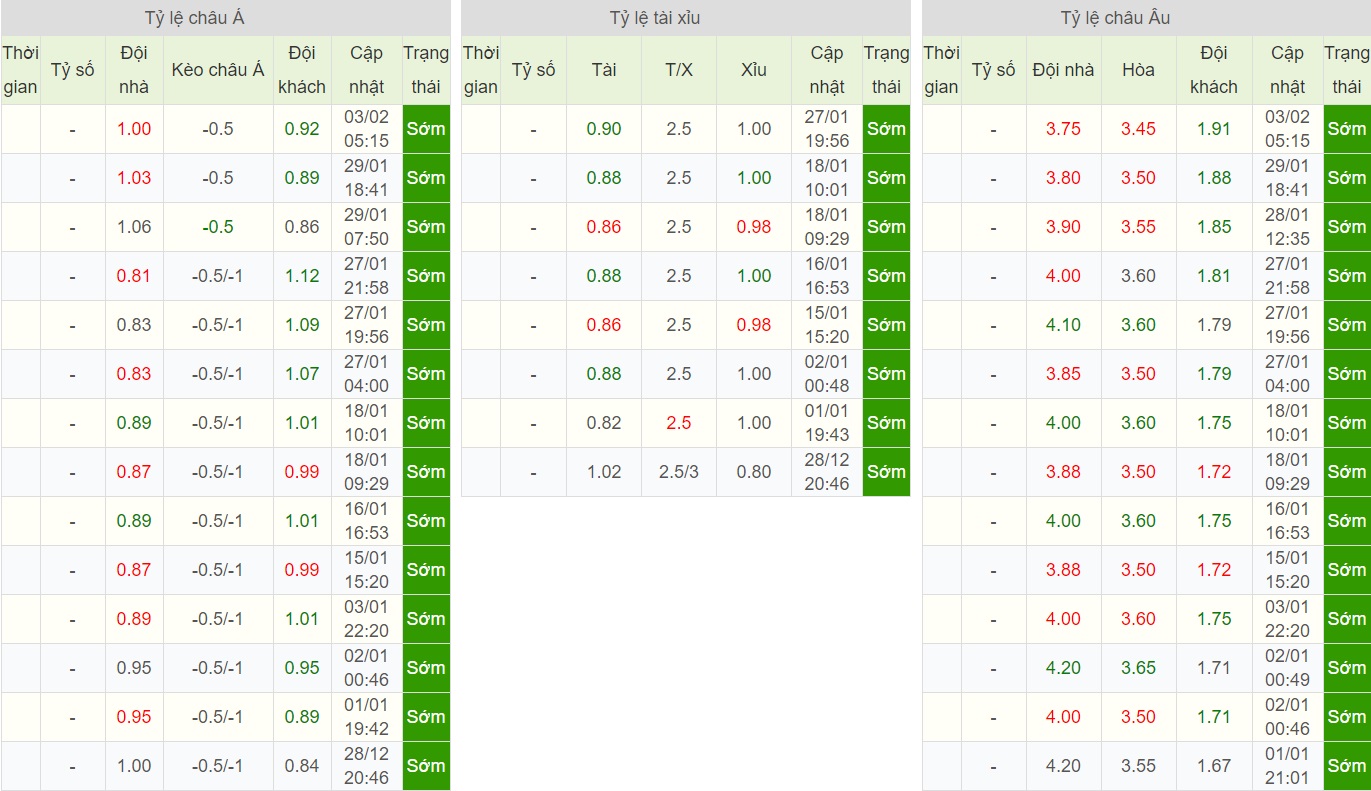Click update time 02/01 00:48

(827, 374)
